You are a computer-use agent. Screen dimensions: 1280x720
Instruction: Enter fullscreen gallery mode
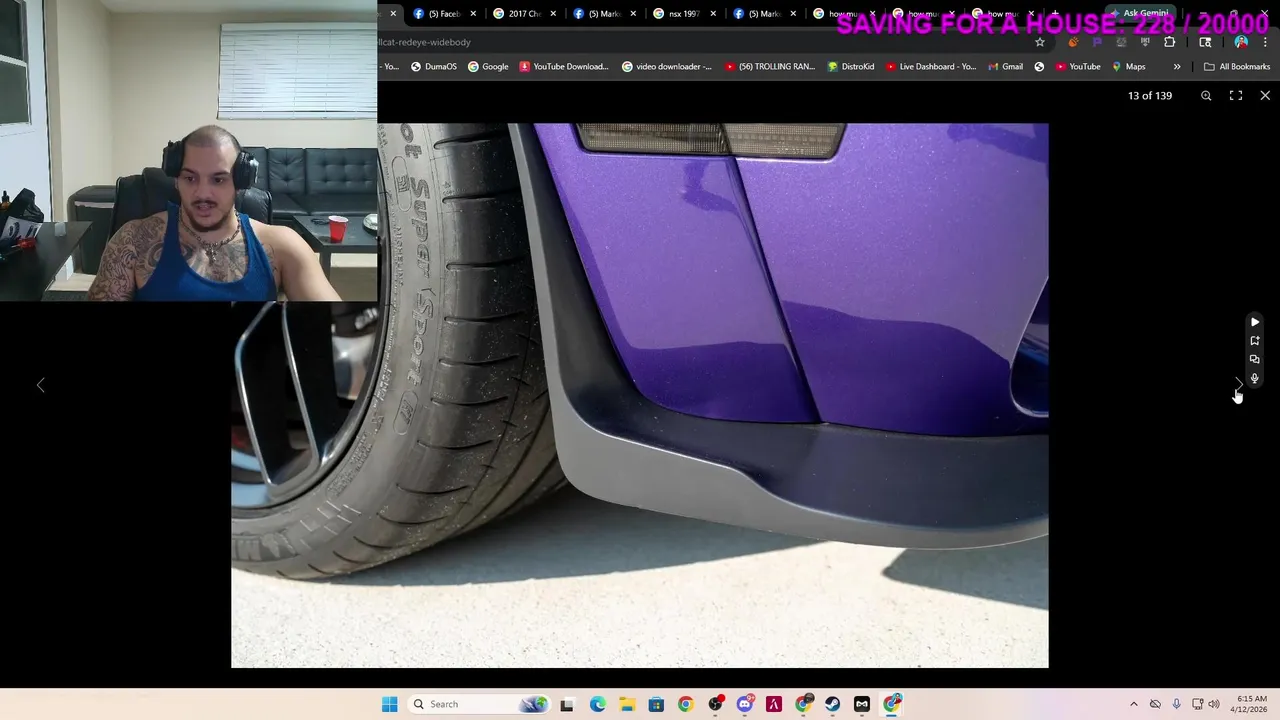1236,96
